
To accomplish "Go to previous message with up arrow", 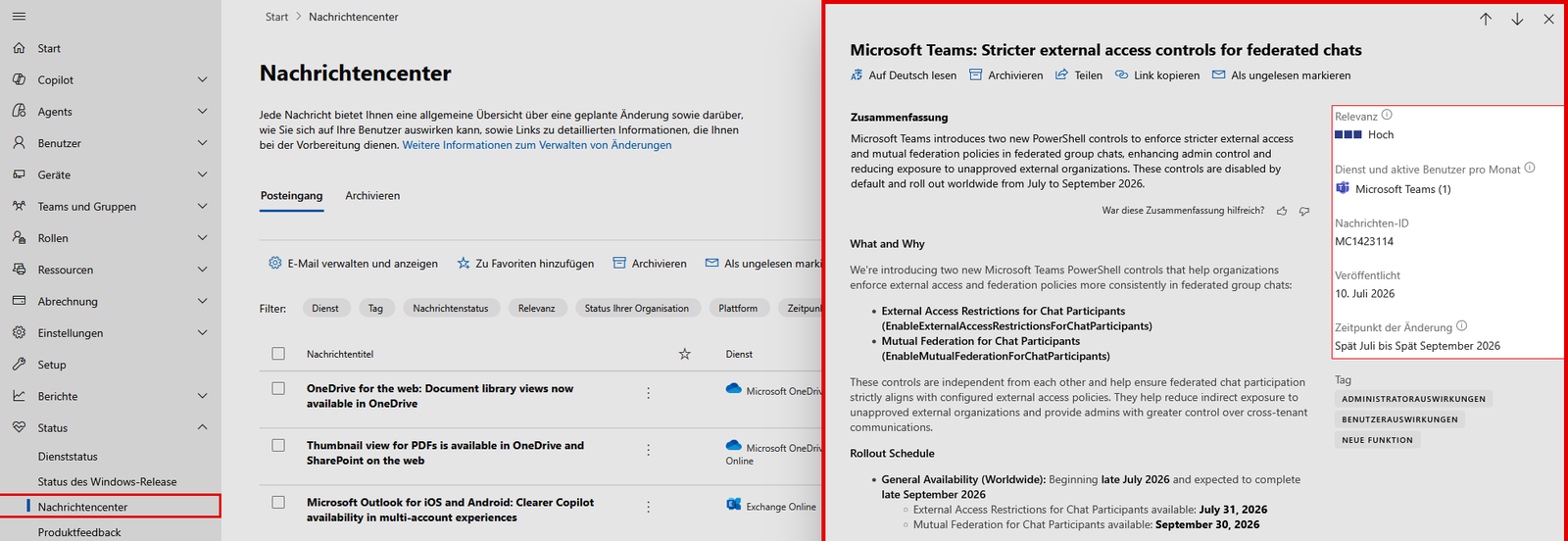I will [1486, 19].
